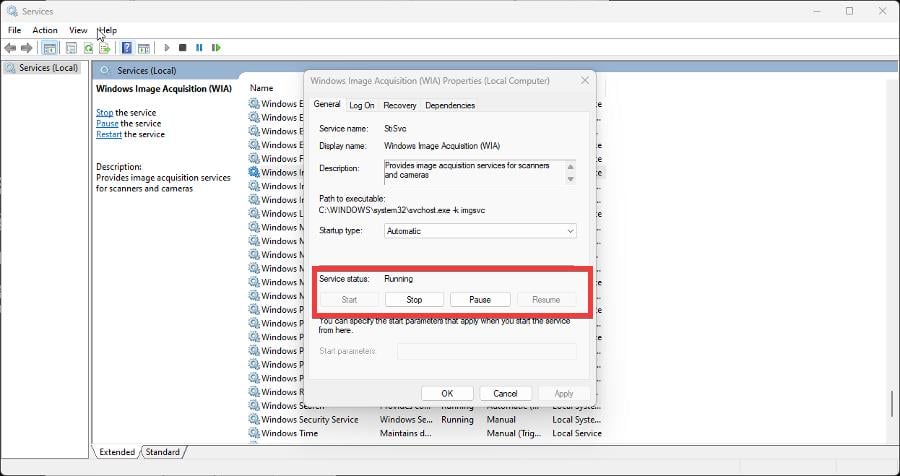Click the gear icon beside Windows Security Service
Screen dimensions: 900x476
click(x=254, y=420)
